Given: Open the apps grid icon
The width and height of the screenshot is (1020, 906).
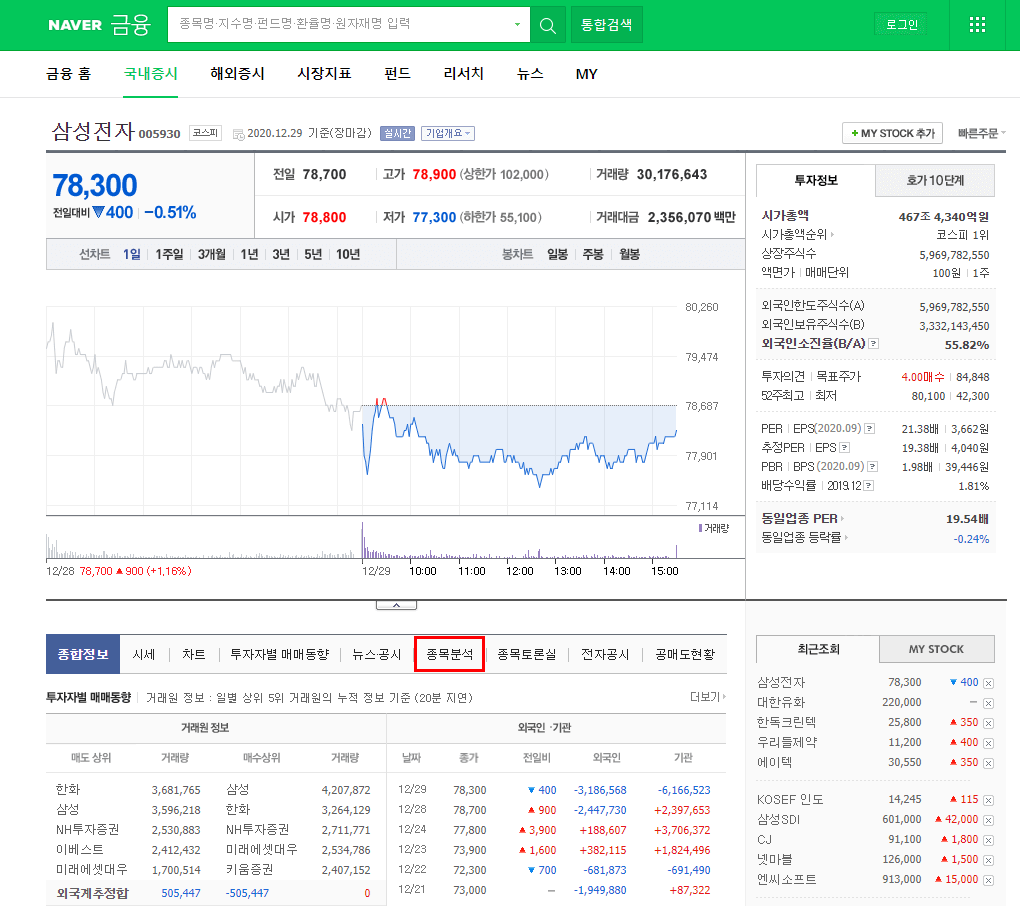Looking at the screenshot, I should [x=977, y=25].
